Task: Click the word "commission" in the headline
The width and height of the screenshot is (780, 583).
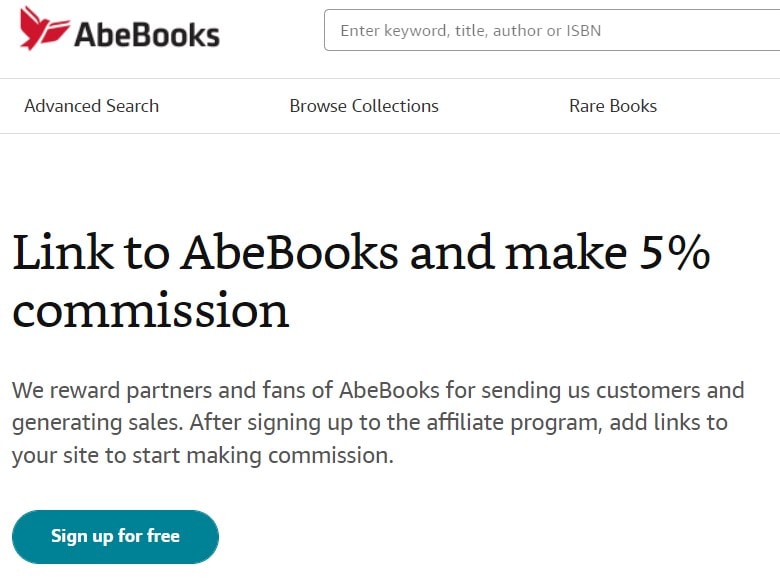Action: (150, 310)
